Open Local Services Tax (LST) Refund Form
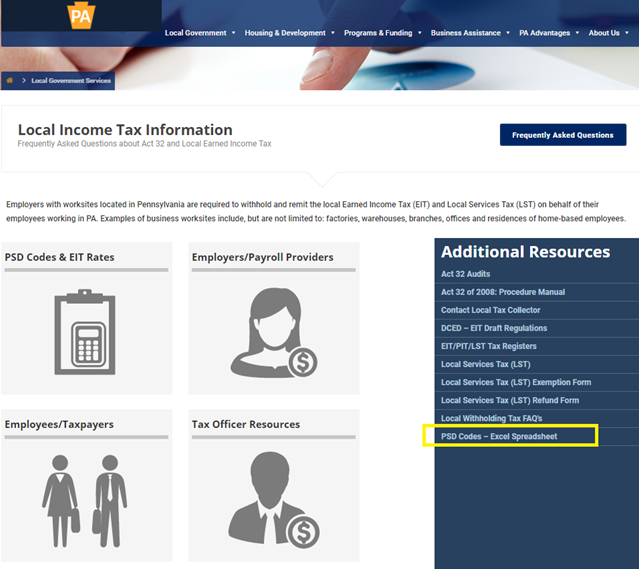Viewport: 639px width, 569px height. point(510,400)
